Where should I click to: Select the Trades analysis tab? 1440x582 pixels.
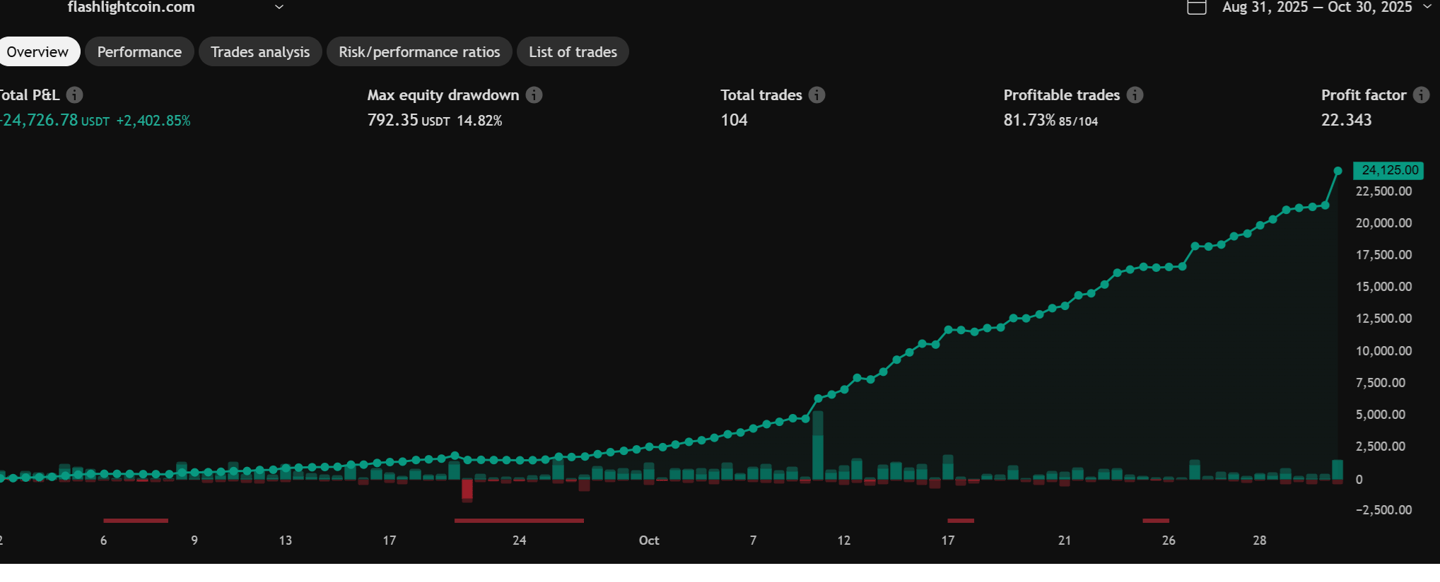coord(260,52)
